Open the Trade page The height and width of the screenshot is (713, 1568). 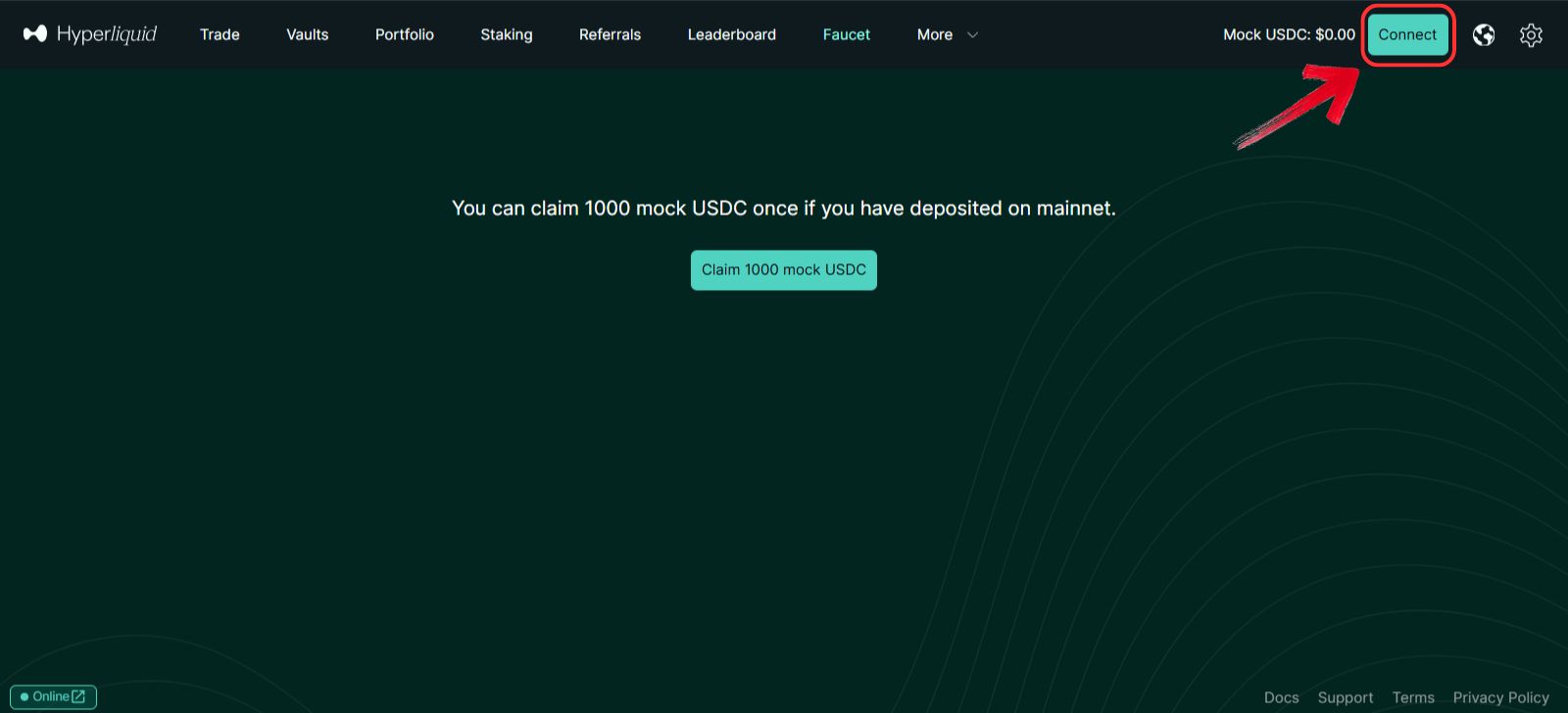click(220, 34)
